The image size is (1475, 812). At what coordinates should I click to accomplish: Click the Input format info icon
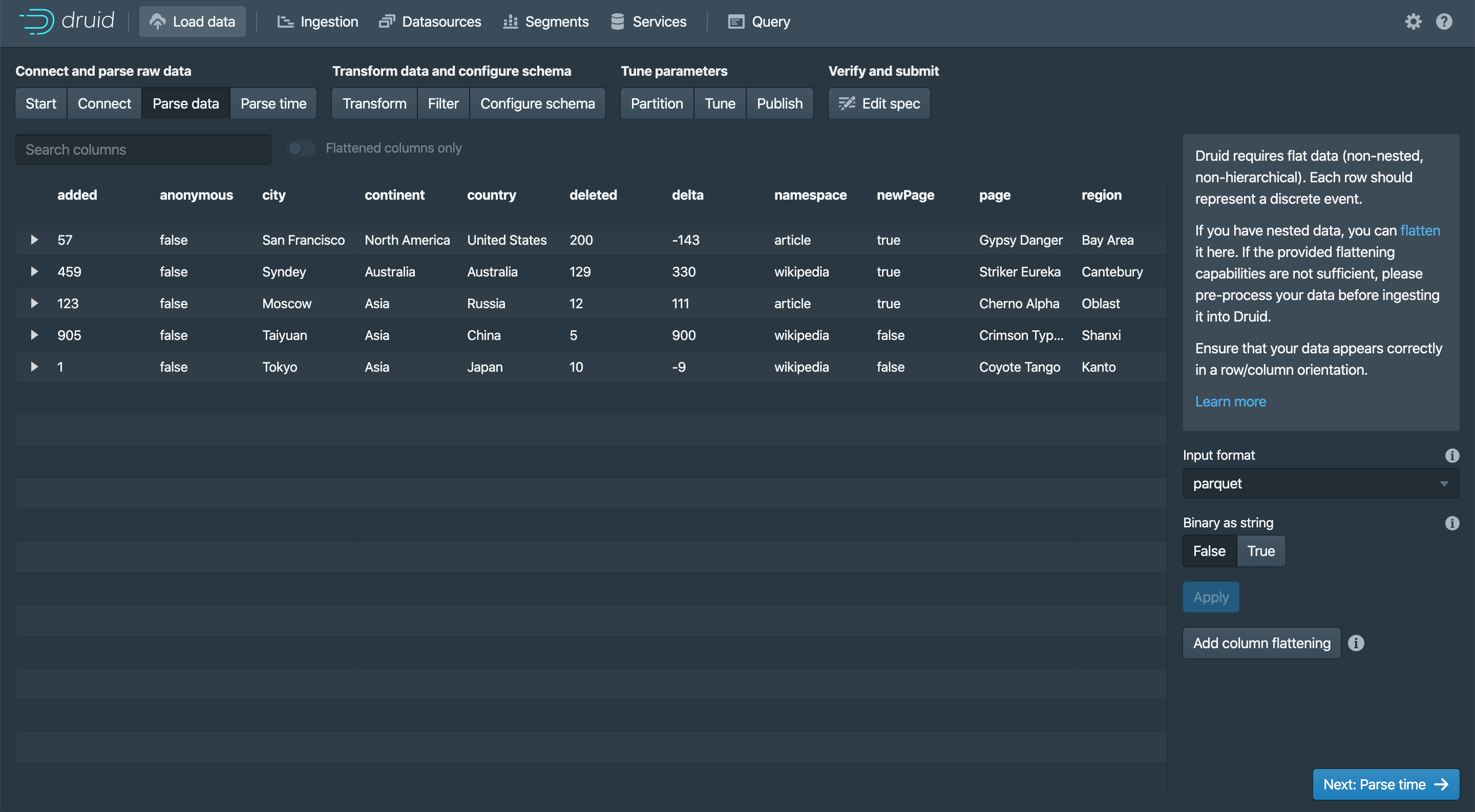point(1451,456)
